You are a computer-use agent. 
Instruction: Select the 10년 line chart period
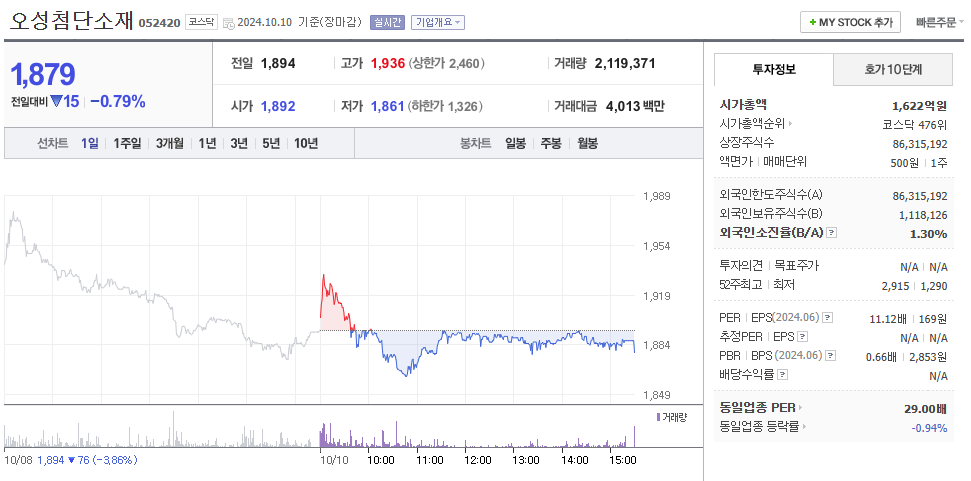pos(306,144)
